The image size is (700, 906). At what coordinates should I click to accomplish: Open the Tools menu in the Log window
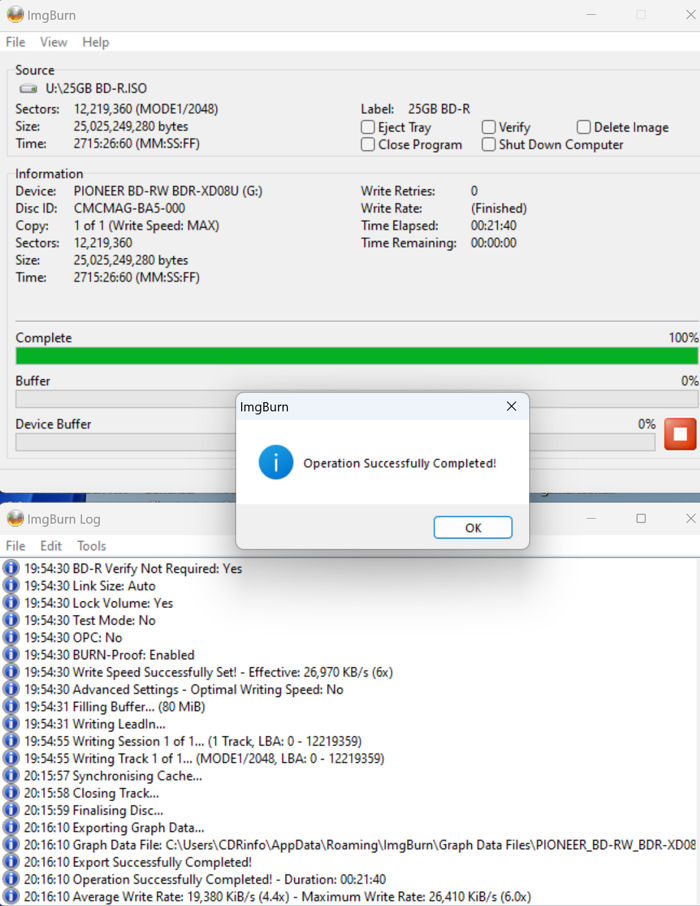pos(92,545)
